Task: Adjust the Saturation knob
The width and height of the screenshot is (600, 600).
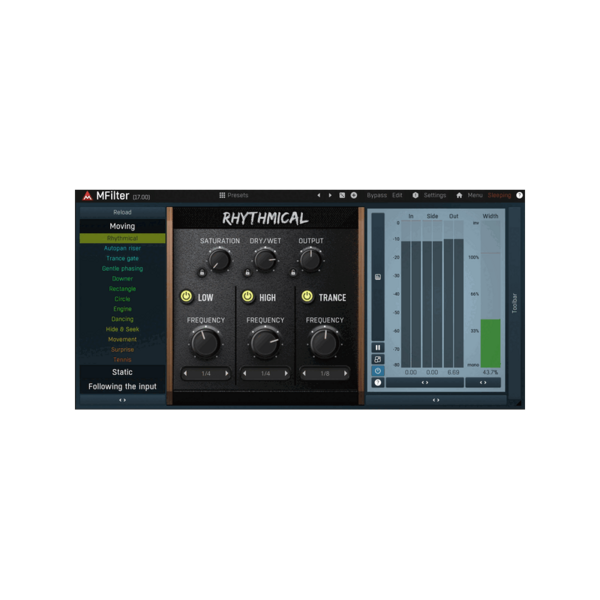Action: click(x=219, y=260)
